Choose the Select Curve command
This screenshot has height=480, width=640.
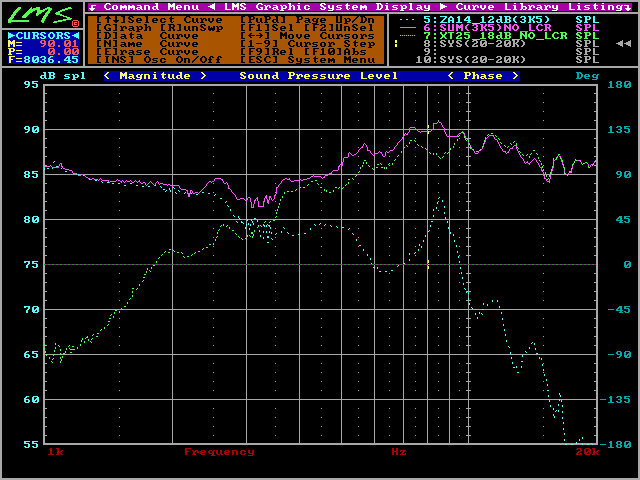point(159,20)
